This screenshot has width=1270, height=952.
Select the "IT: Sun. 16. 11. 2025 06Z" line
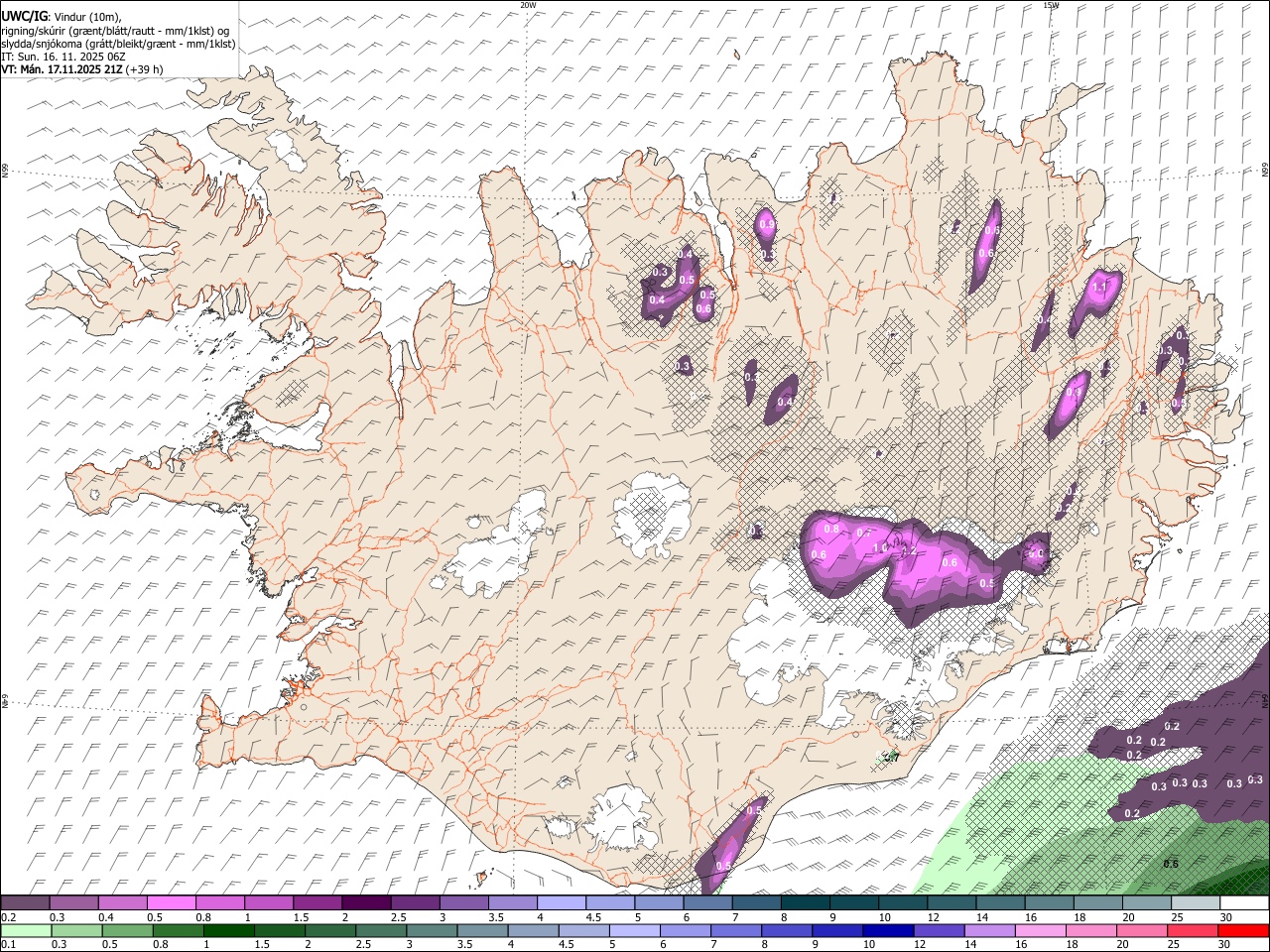pos(63,57)
